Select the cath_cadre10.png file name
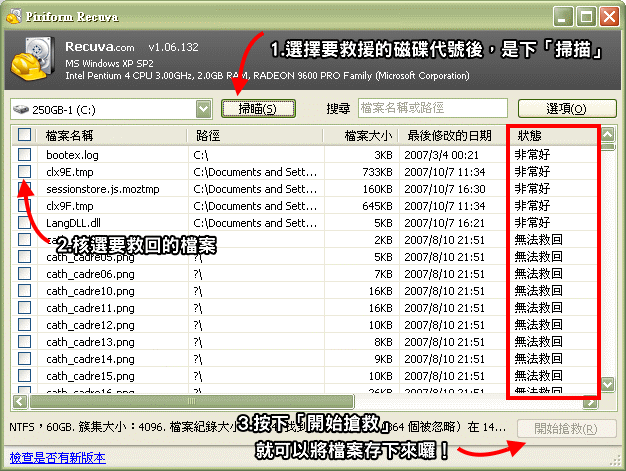626x471 pixels. click(90, 291)
